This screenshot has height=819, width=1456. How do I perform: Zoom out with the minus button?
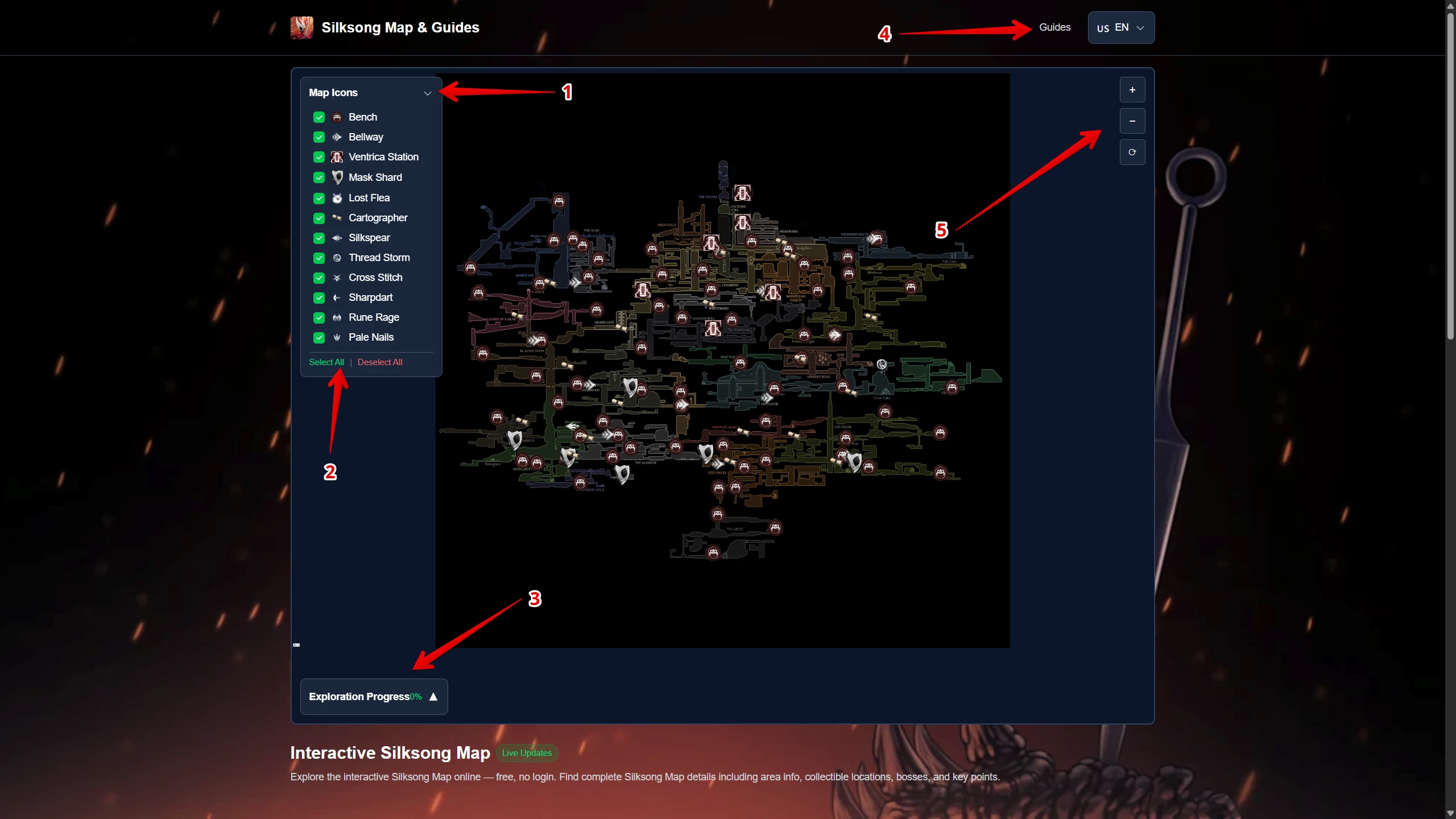(1132, 121)
